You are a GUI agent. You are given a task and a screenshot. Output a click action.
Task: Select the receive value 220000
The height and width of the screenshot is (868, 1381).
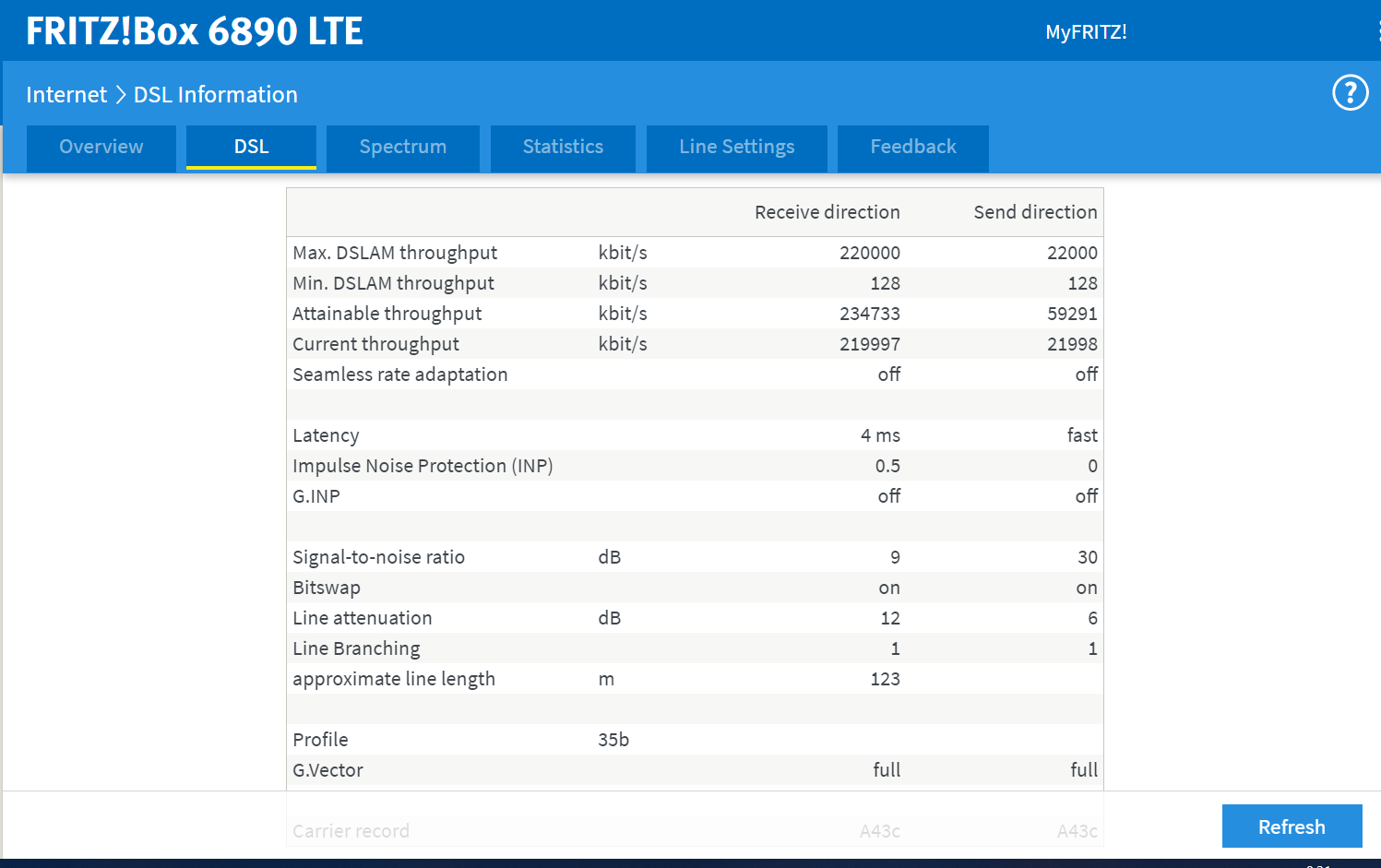tap(870, 253)
